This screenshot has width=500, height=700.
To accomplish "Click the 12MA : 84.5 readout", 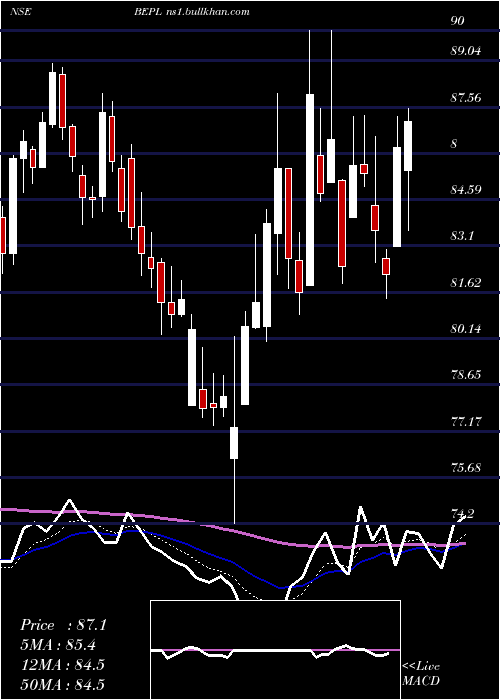I will [62, 665].
